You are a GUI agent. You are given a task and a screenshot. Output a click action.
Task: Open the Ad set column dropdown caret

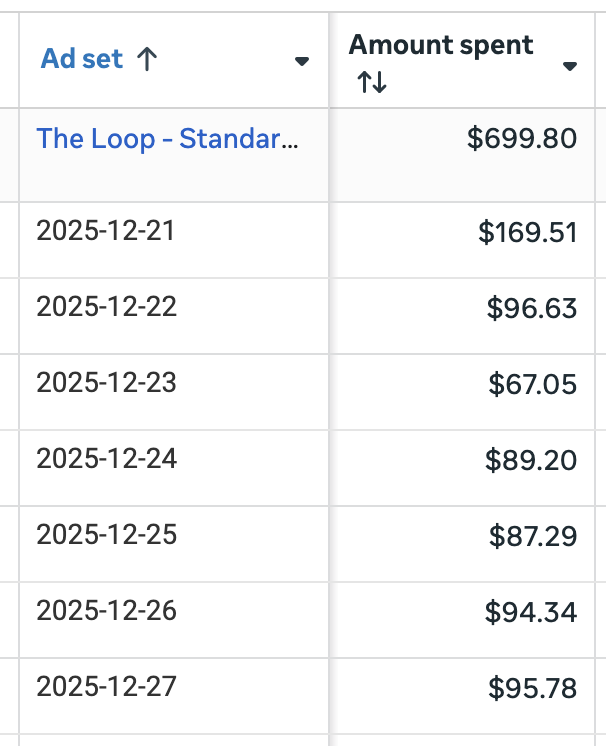click(x=302, y=62)
